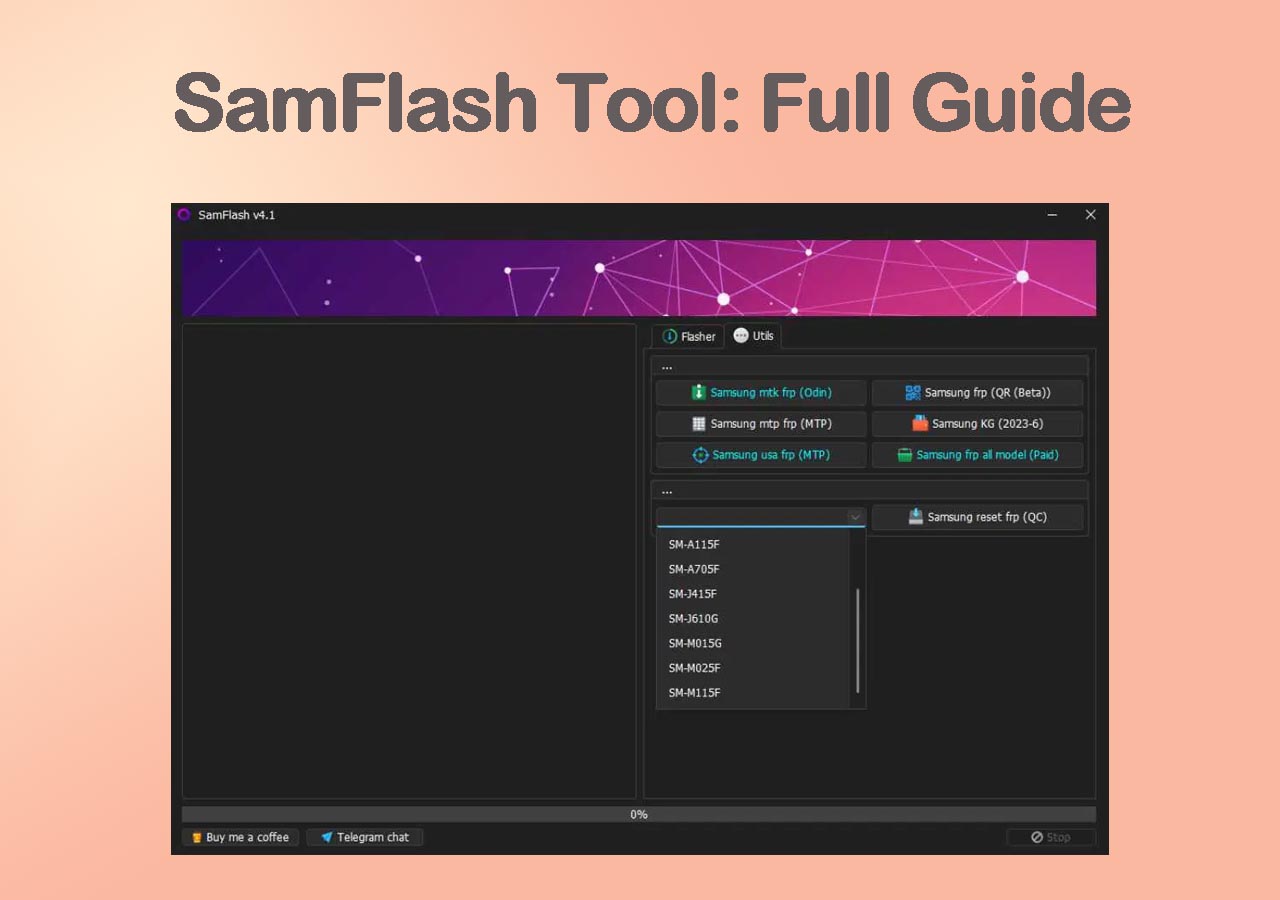The image size is (1280, 900).
Task: Switch to the Flasher tab
Action: pyautogui.click(x=689, y=337)
